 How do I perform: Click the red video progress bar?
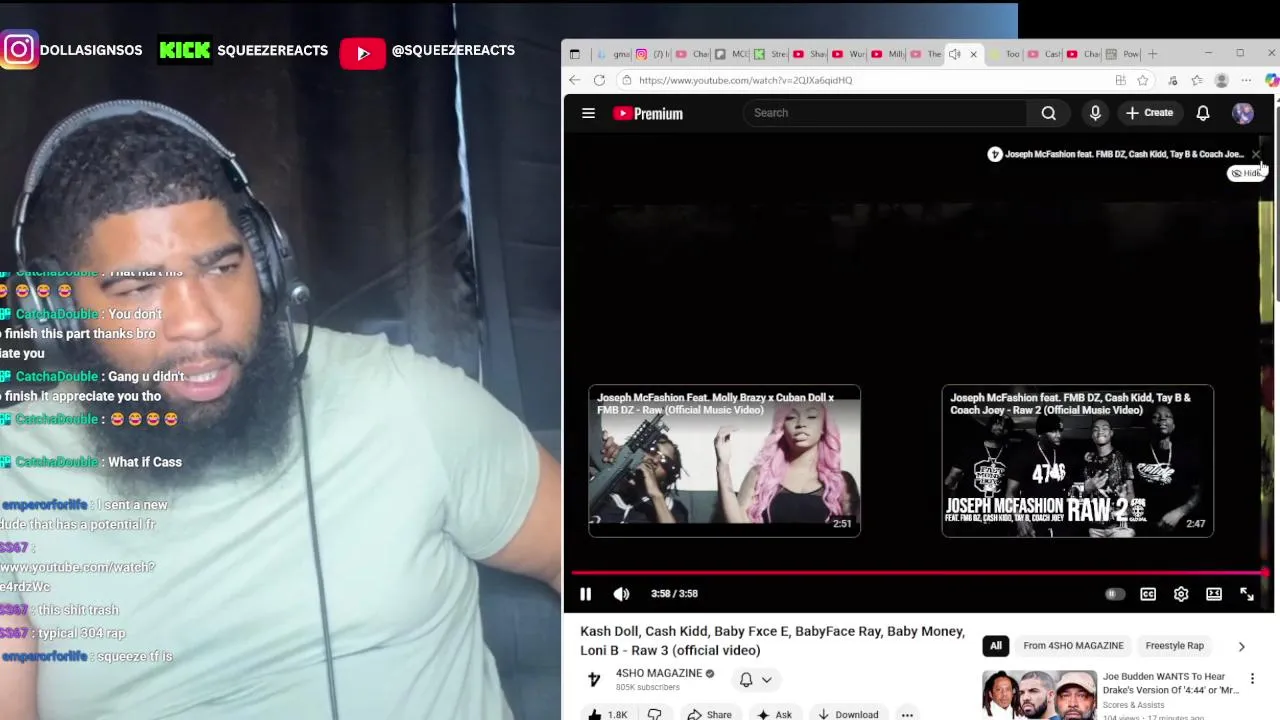919,573
